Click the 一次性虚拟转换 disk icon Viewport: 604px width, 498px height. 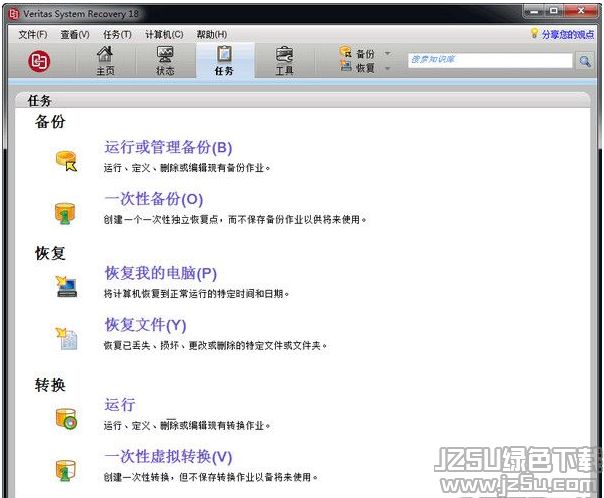[65, 471]
